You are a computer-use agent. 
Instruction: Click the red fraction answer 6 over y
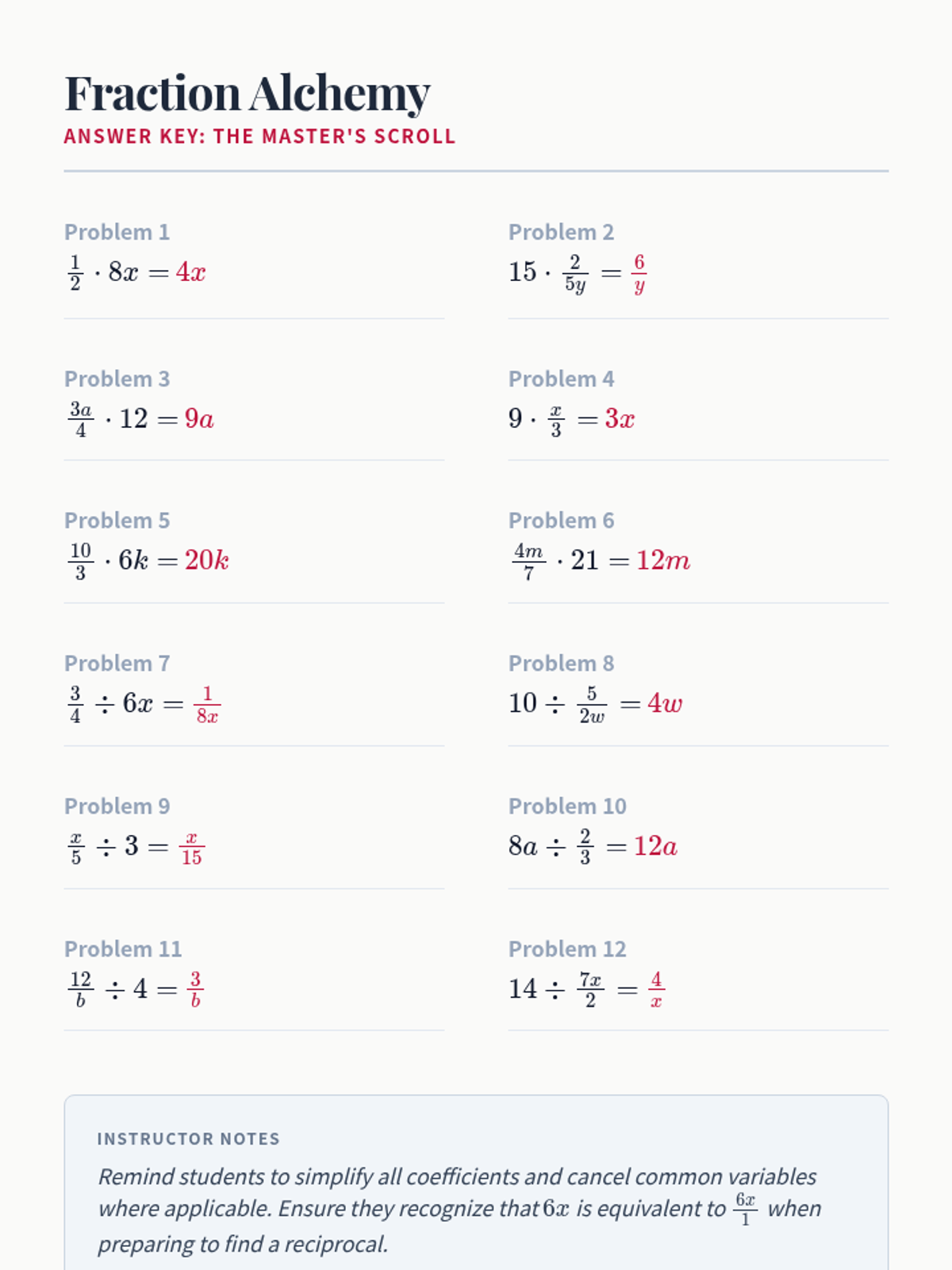pos(639,273)
